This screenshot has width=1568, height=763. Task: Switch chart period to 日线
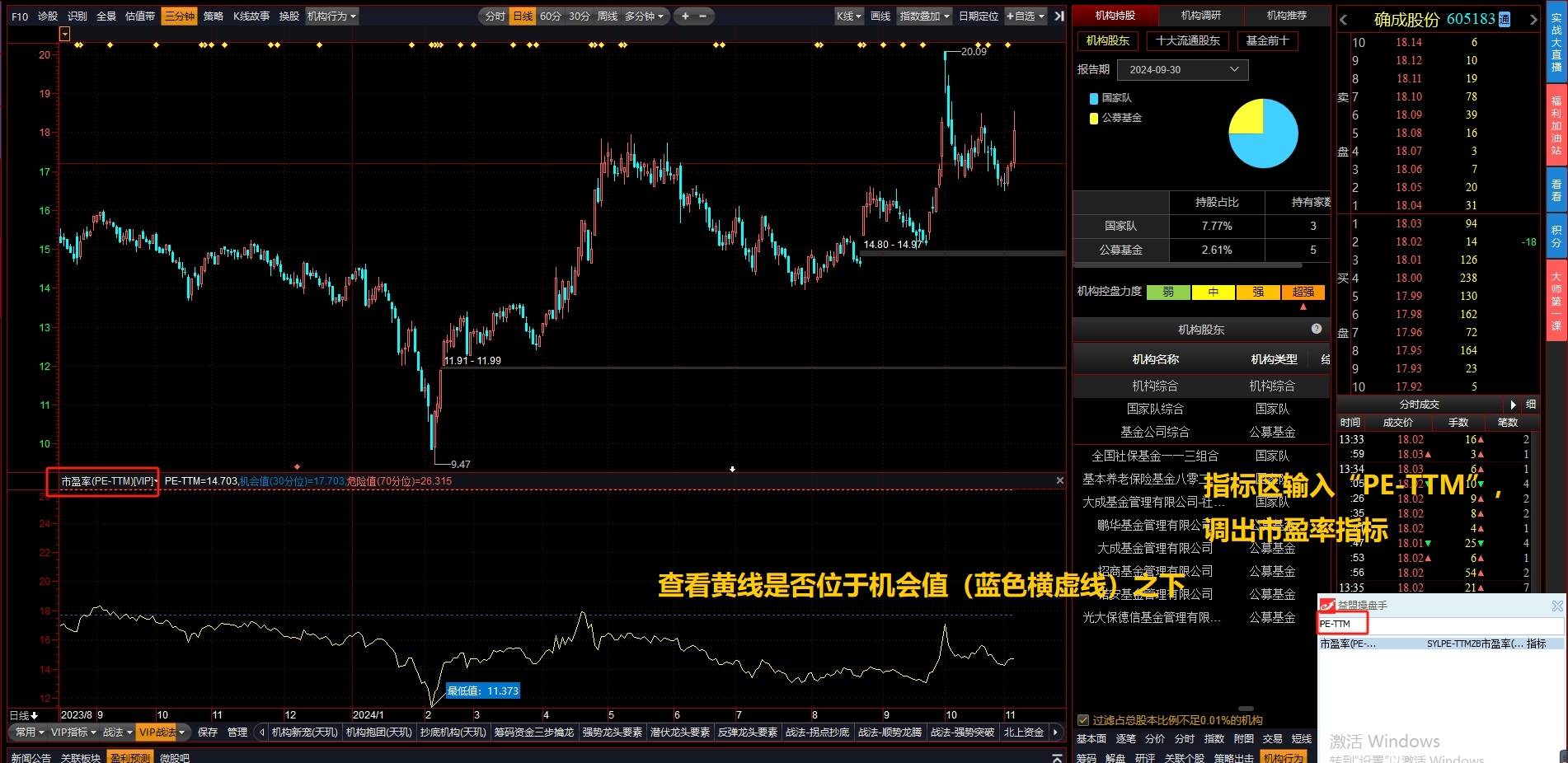coord(523,16)
